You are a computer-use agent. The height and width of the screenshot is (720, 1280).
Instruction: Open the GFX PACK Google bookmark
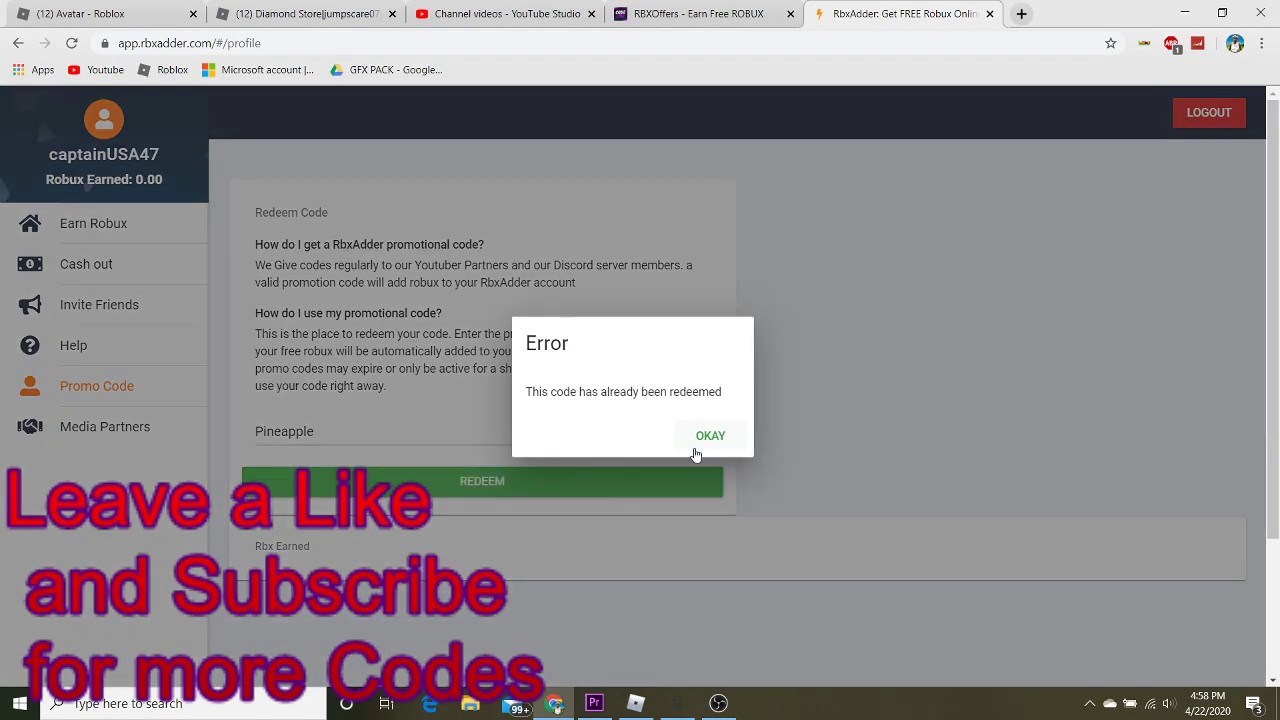click(x=386, y=70)
